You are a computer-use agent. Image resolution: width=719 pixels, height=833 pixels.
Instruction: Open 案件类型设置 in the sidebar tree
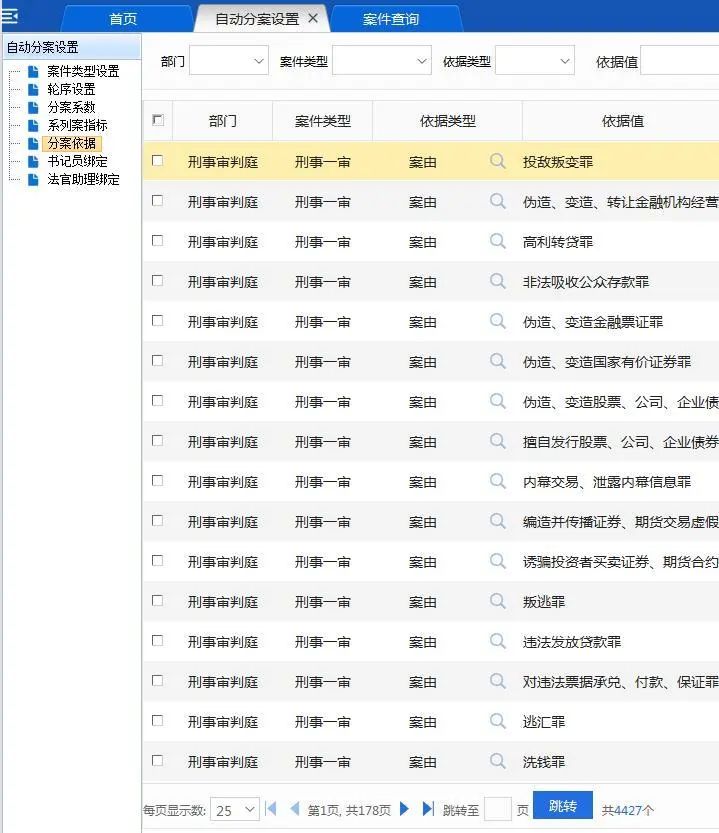click(83, 71)
